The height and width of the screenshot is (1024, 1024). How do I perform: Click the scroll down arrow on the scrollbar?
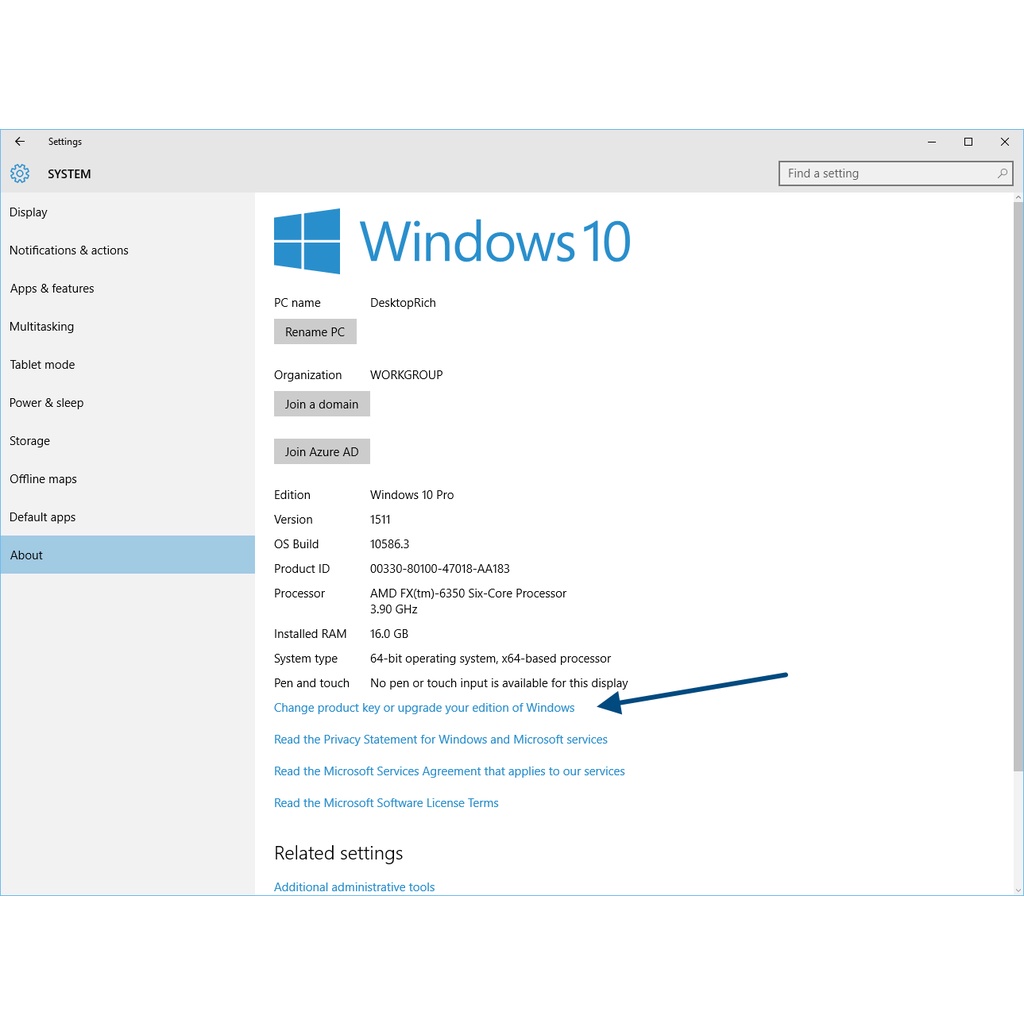click(1018, 888)
